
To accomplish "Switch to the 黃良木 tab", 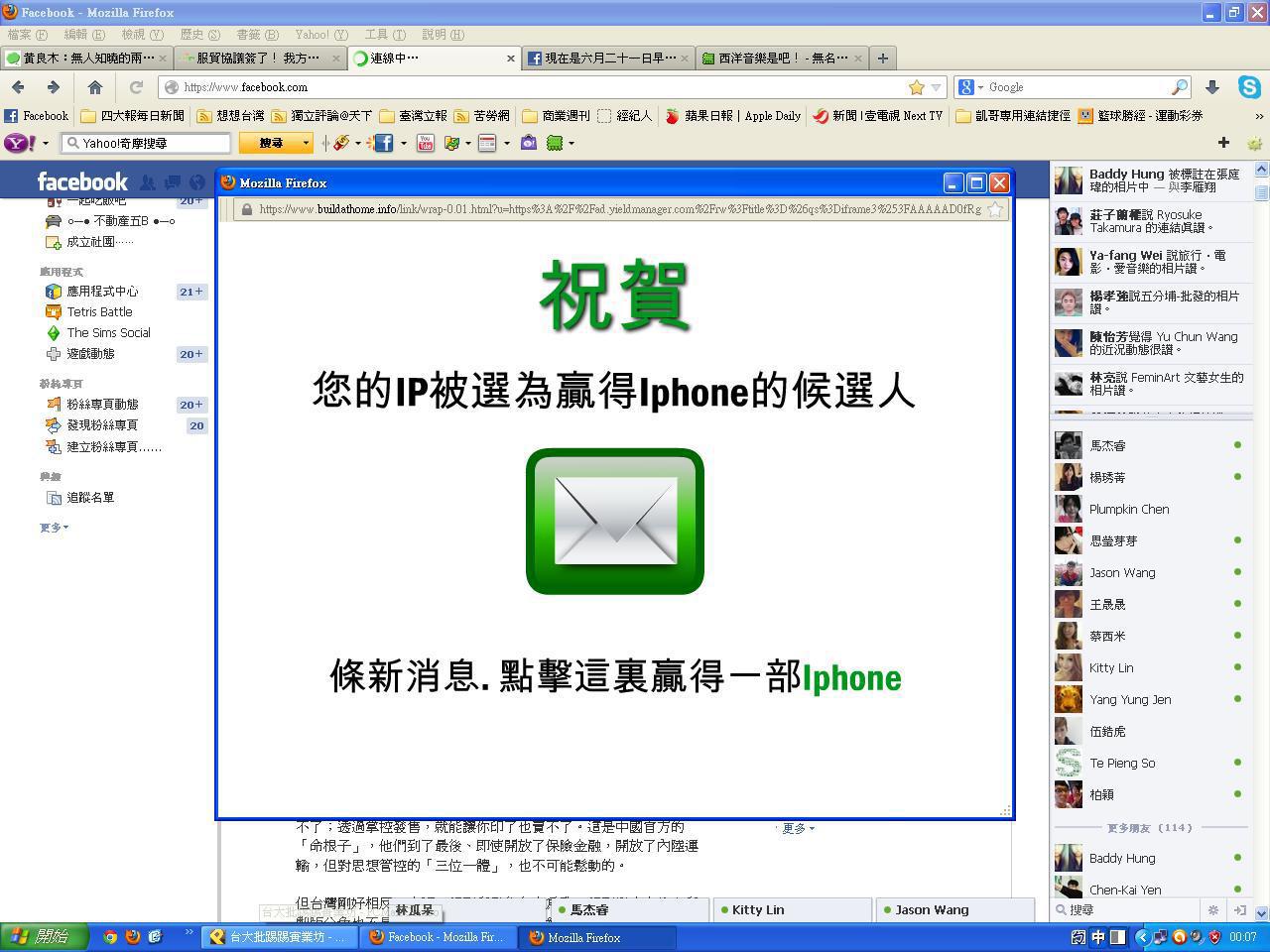I will [x=87, y=59].
